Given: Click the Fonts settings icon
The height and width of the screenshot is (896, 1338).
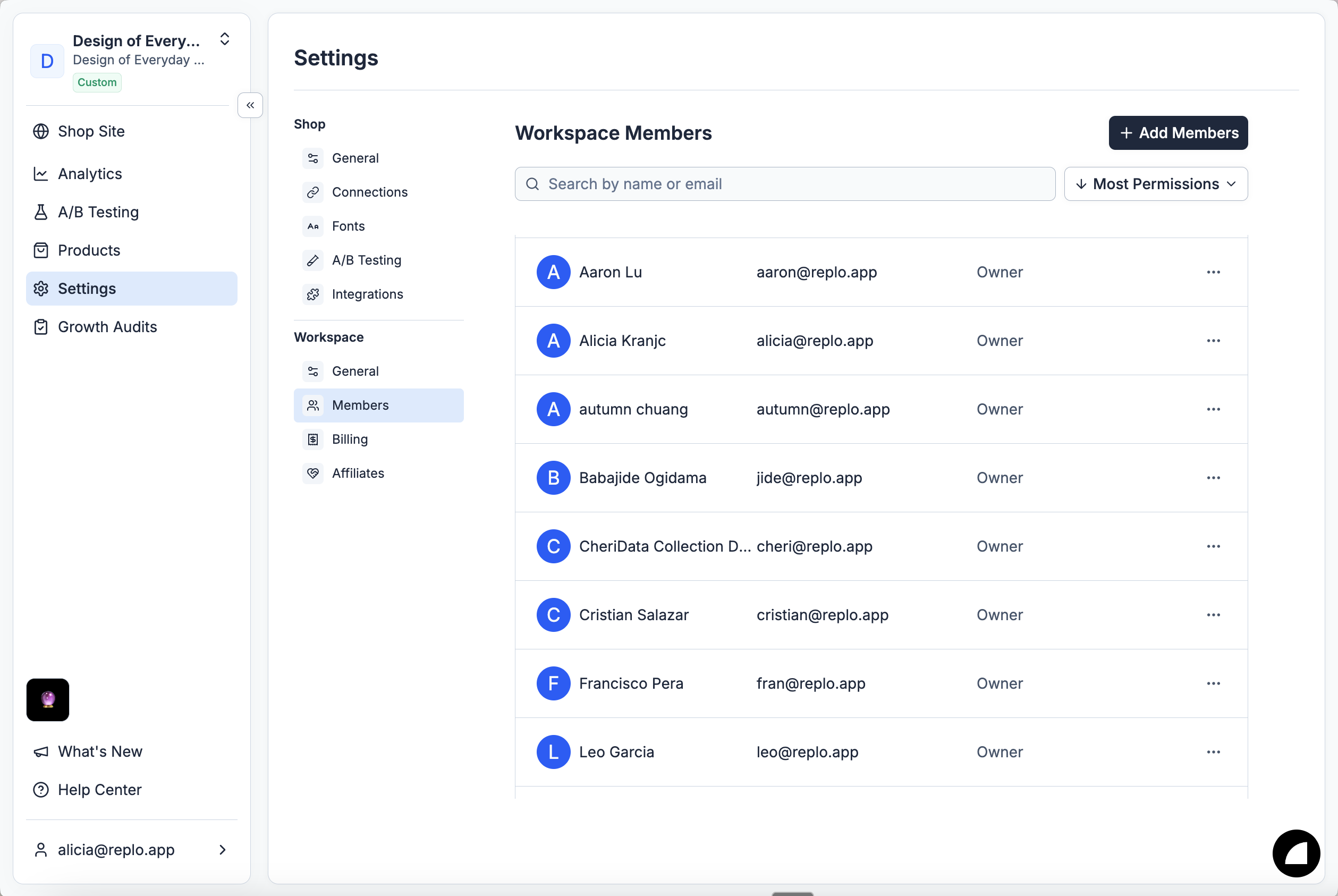Looking at the screenshot, I should click(312, 226).
